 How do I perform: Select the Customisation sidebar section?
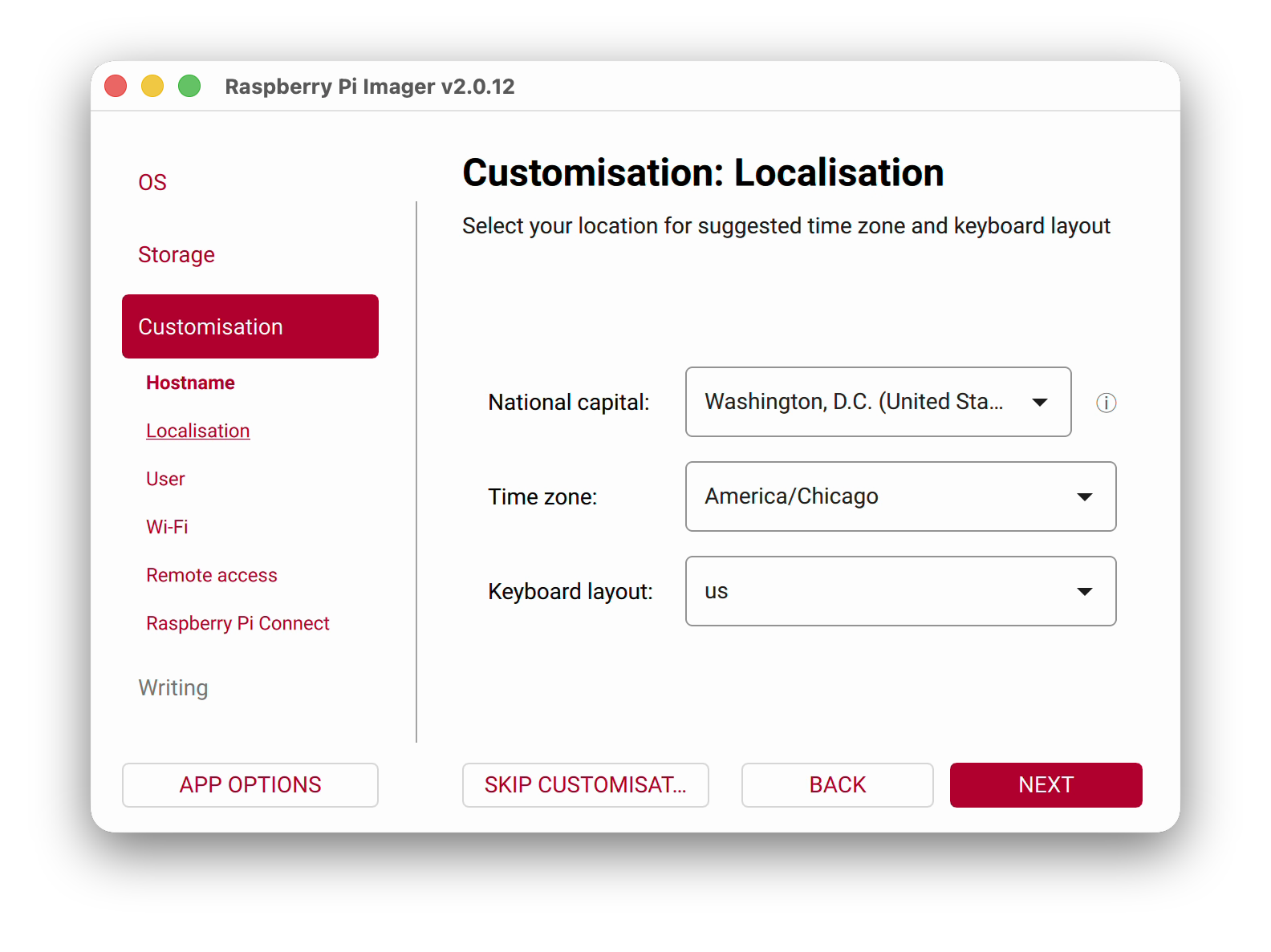(x=250, y=326)
